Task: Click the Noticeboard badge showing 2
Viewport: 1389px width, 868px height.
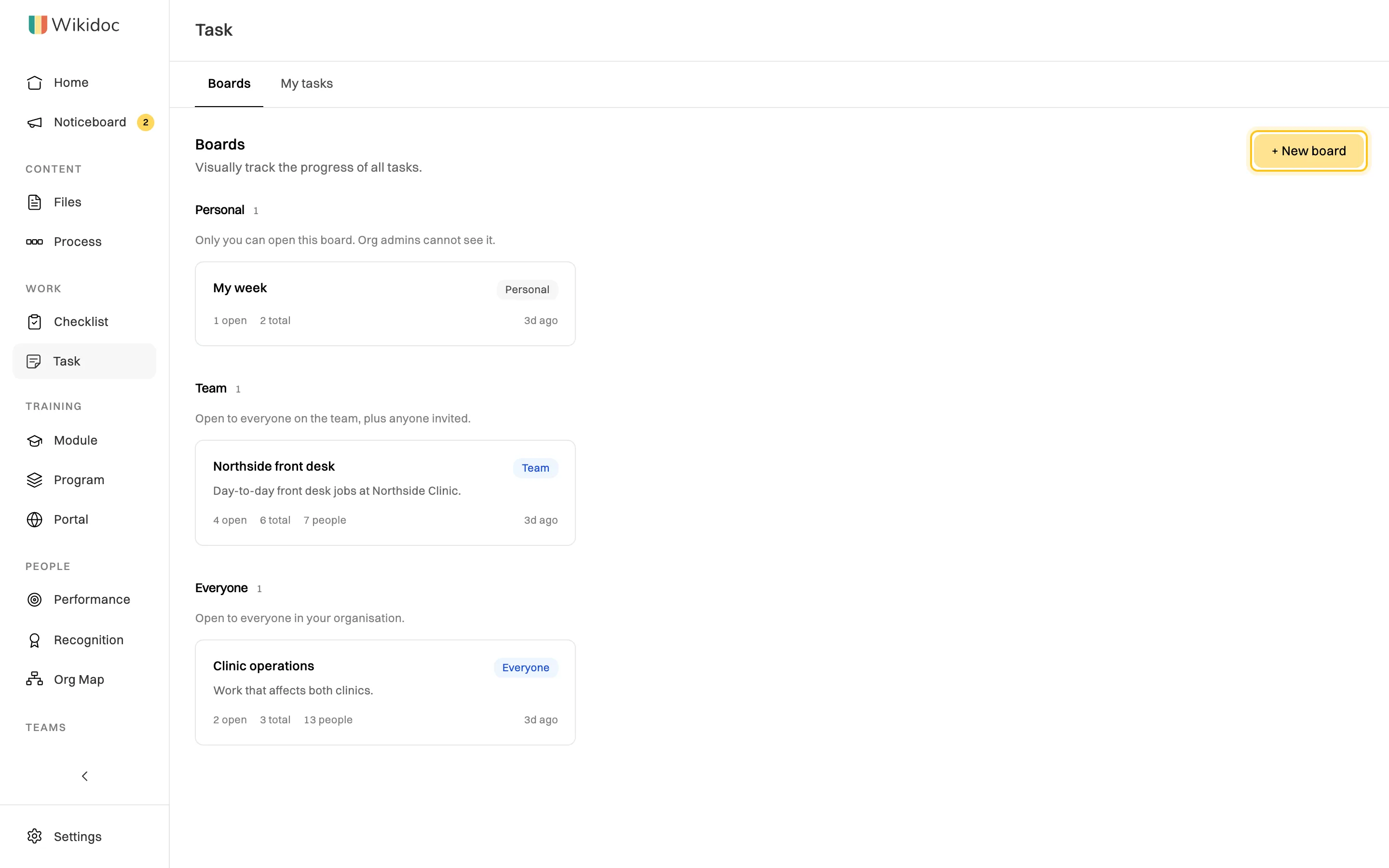Action: click(x=145, y=122)
